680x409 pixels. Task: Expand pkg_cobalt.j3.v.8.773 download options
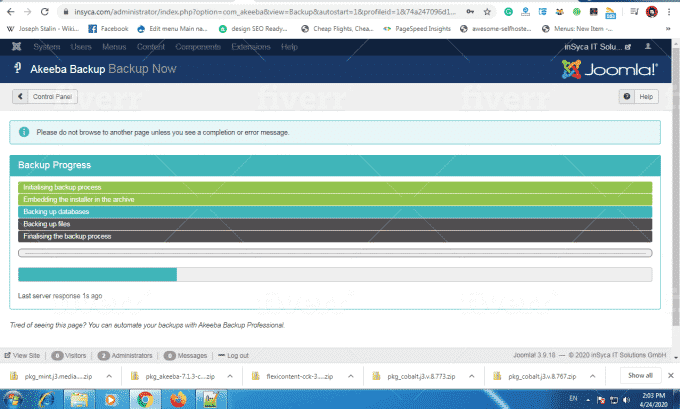pyautogui.click(x=471, y=376)
